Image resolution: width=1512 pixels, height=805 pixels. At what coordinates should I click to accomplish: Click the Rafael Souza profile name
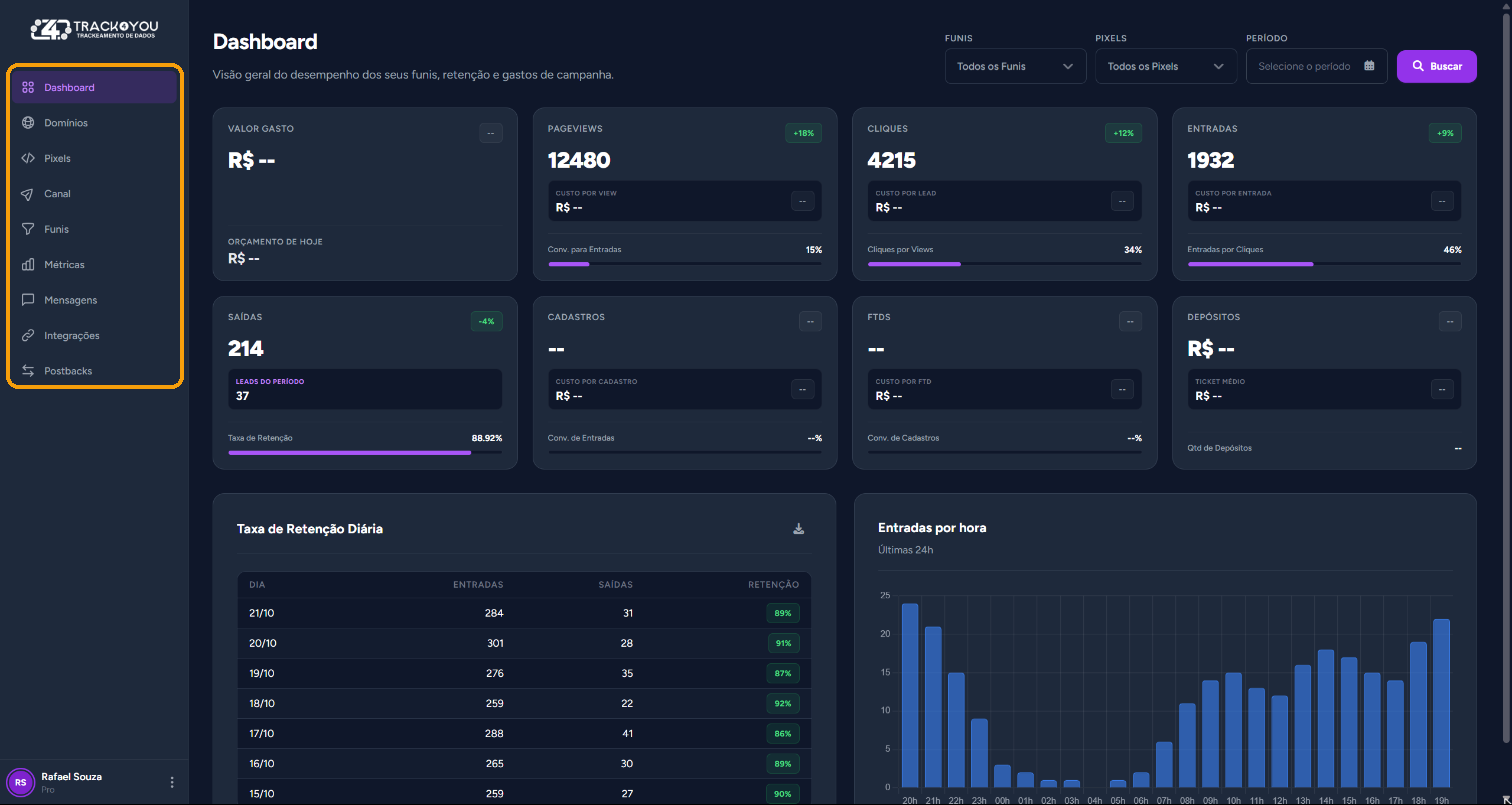tap(71, 776)
